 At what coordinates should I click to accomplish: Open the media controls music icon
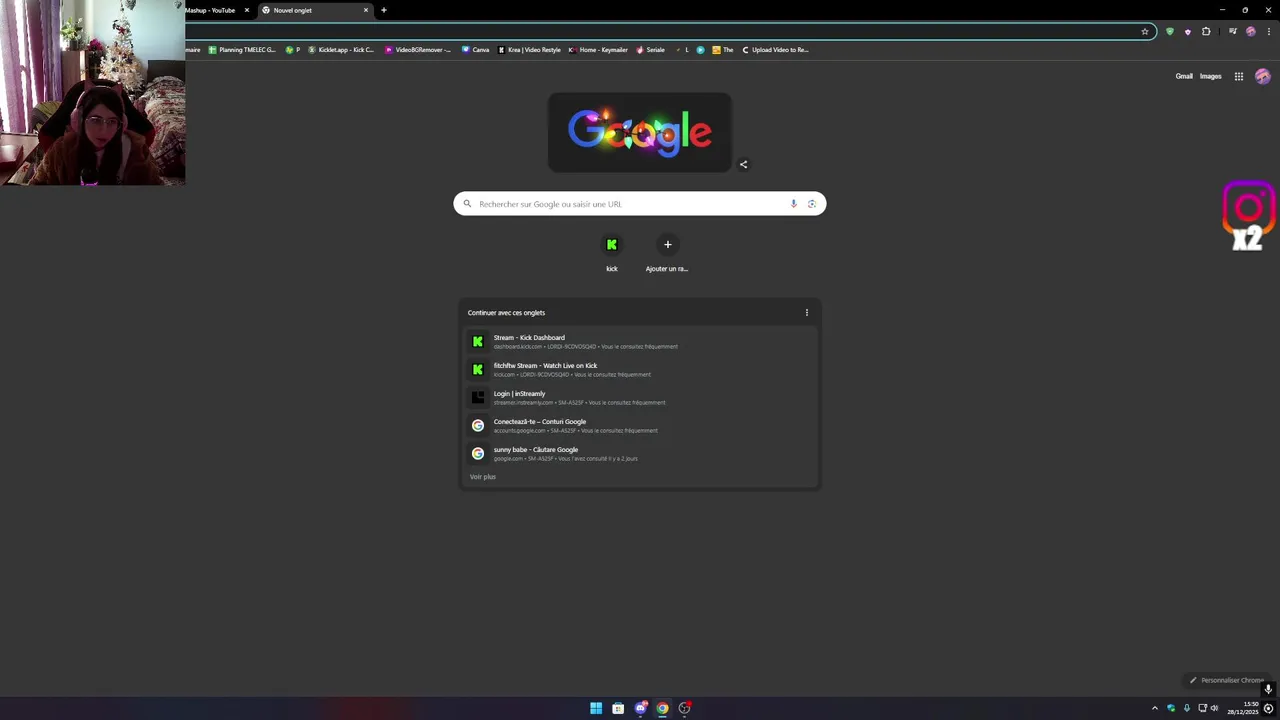click(x=1233, y=31)
